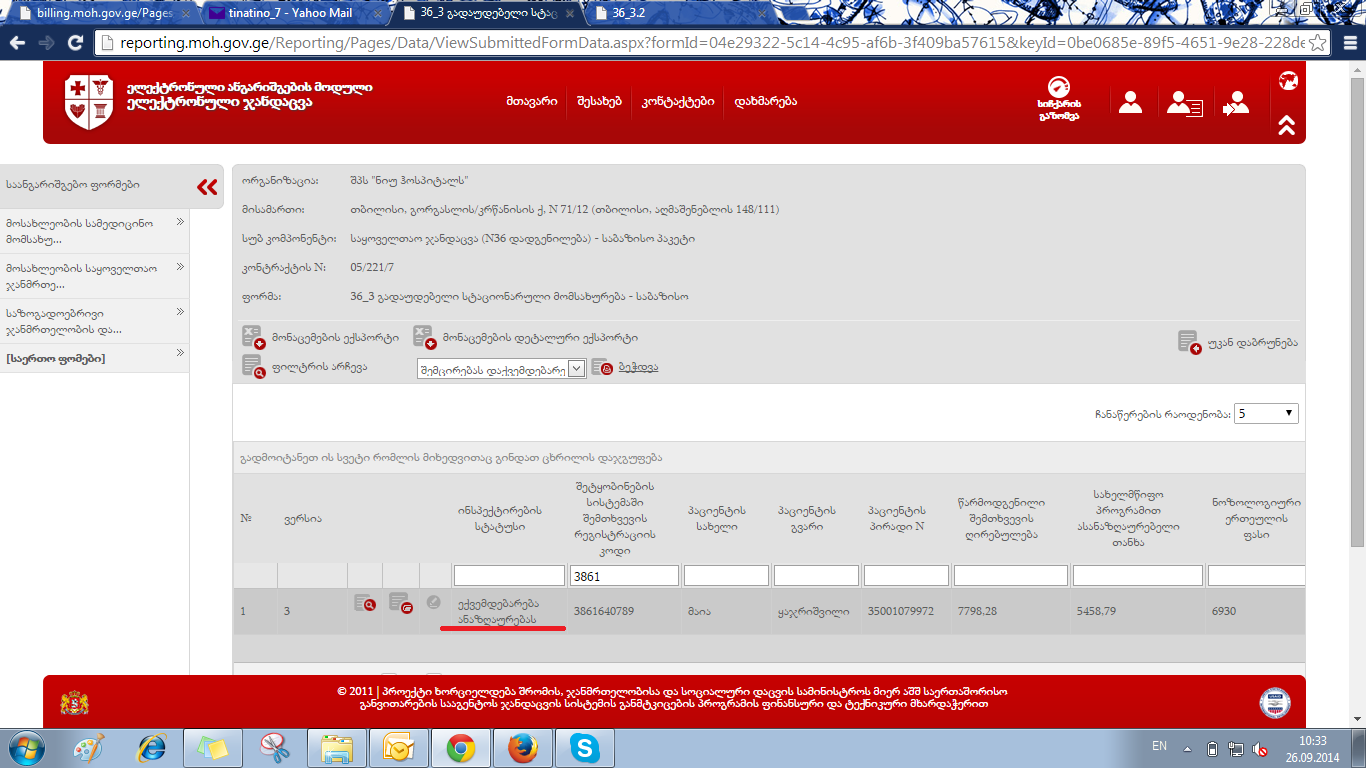Open the კონტაქტები menu item
This screenshot has width=1366, height=768.
(677, 101)
